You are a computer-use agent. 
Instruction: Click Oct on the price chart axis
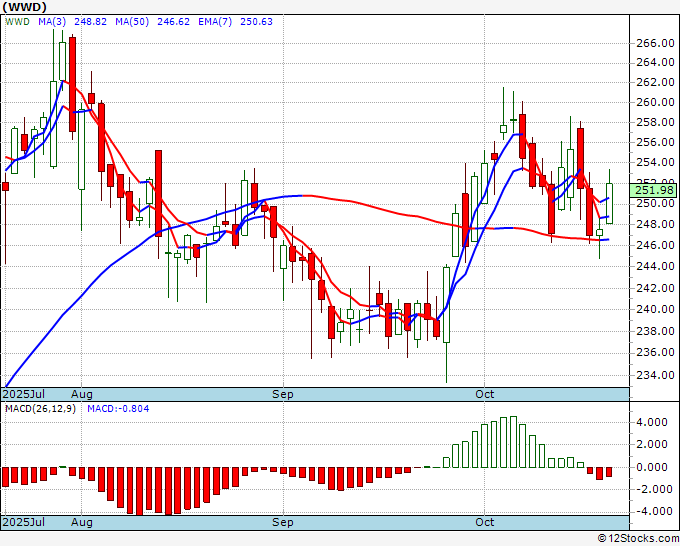484,394
